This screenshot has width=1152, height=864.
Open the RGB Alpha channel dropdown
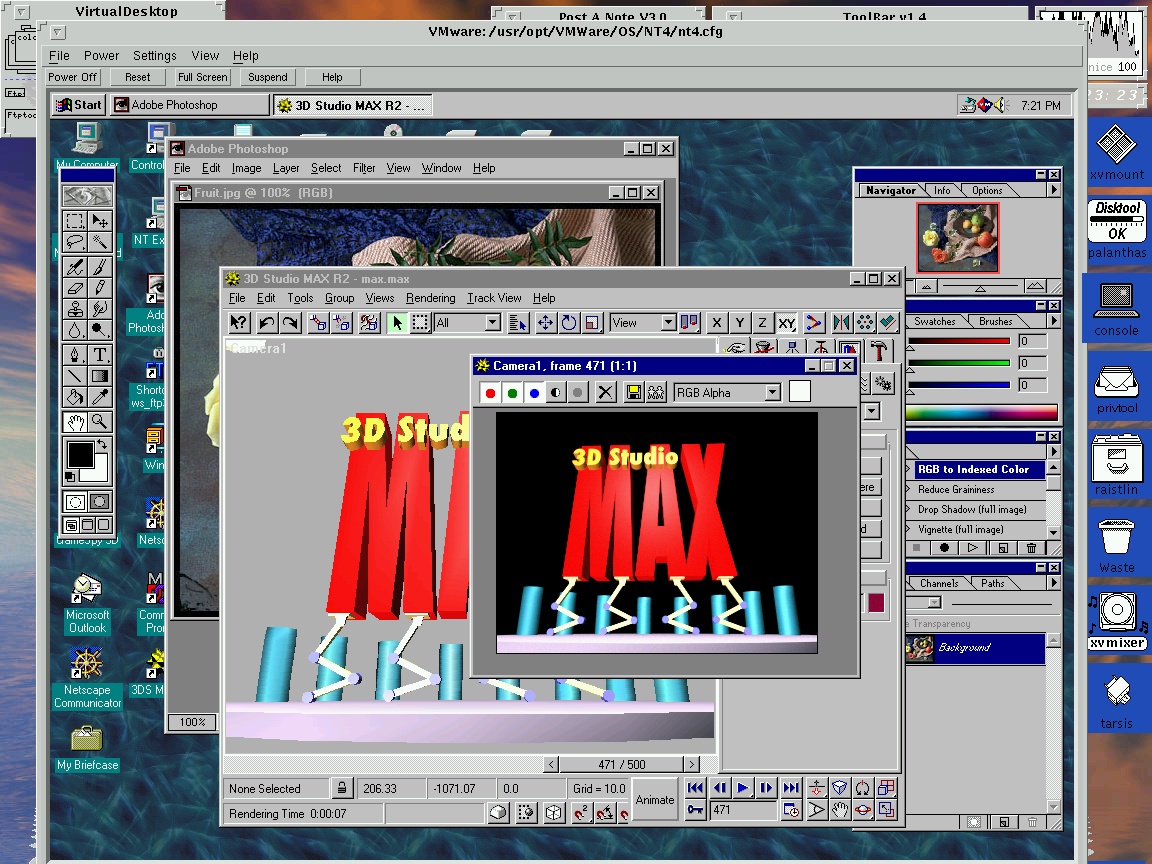coord(772,393)
